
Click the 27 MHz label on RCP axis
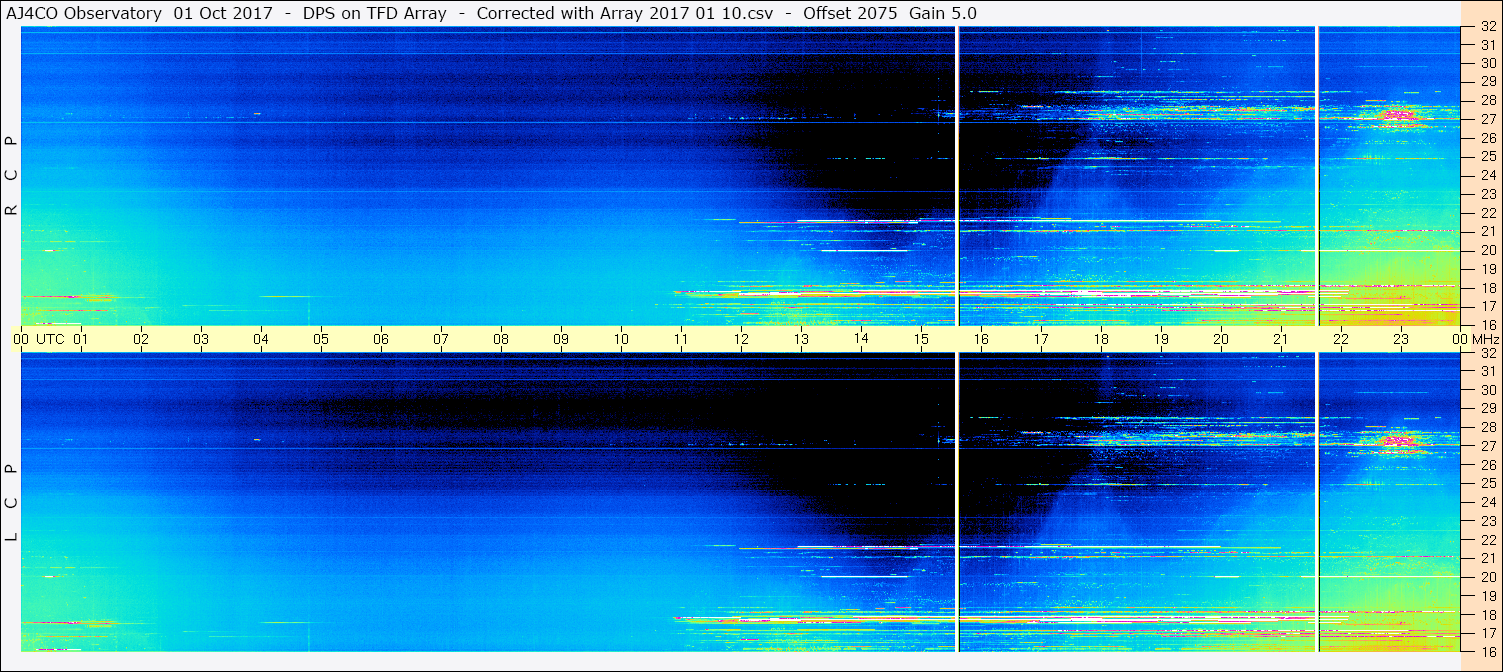tap(1488, 119)
